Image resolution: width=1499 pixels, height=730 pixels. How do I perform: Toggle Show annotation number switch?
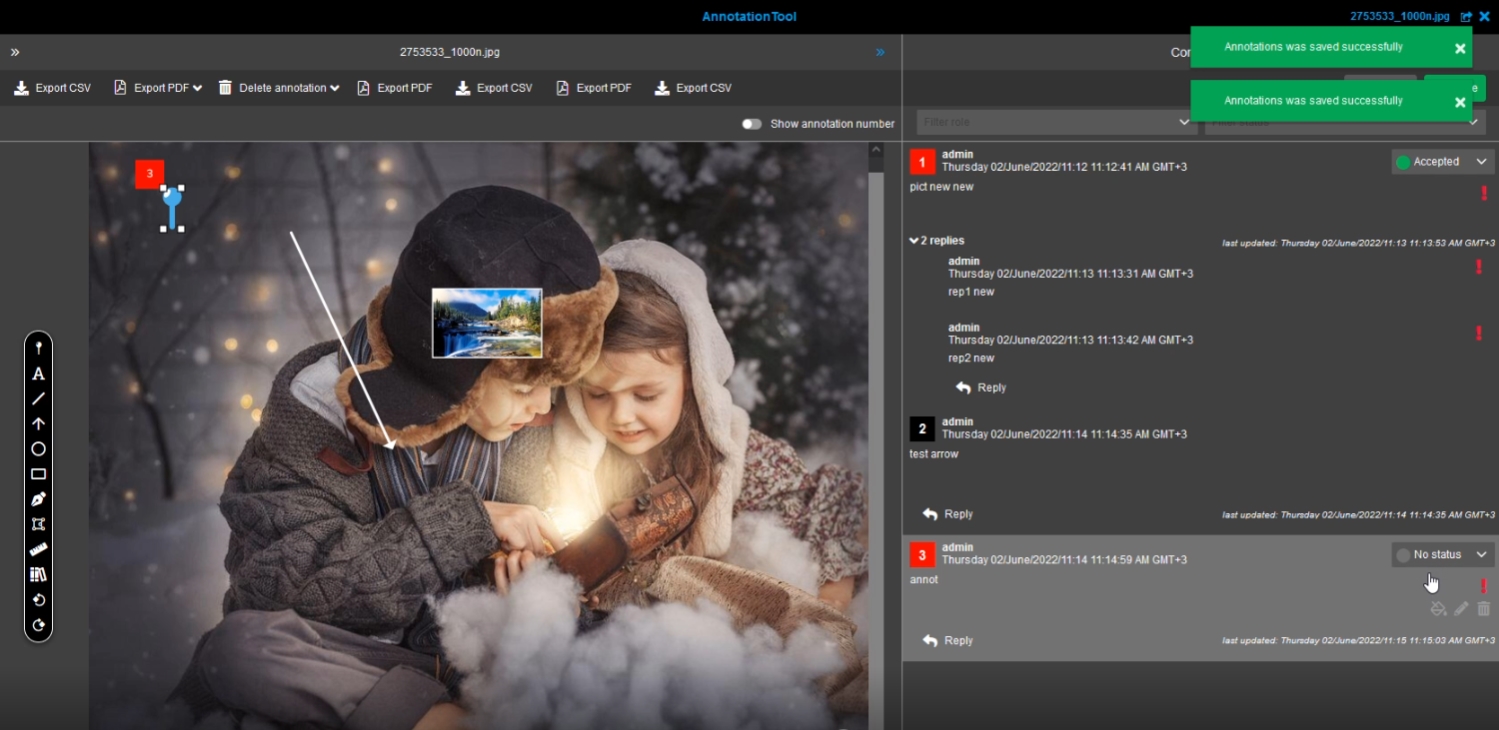coord(751,124)
